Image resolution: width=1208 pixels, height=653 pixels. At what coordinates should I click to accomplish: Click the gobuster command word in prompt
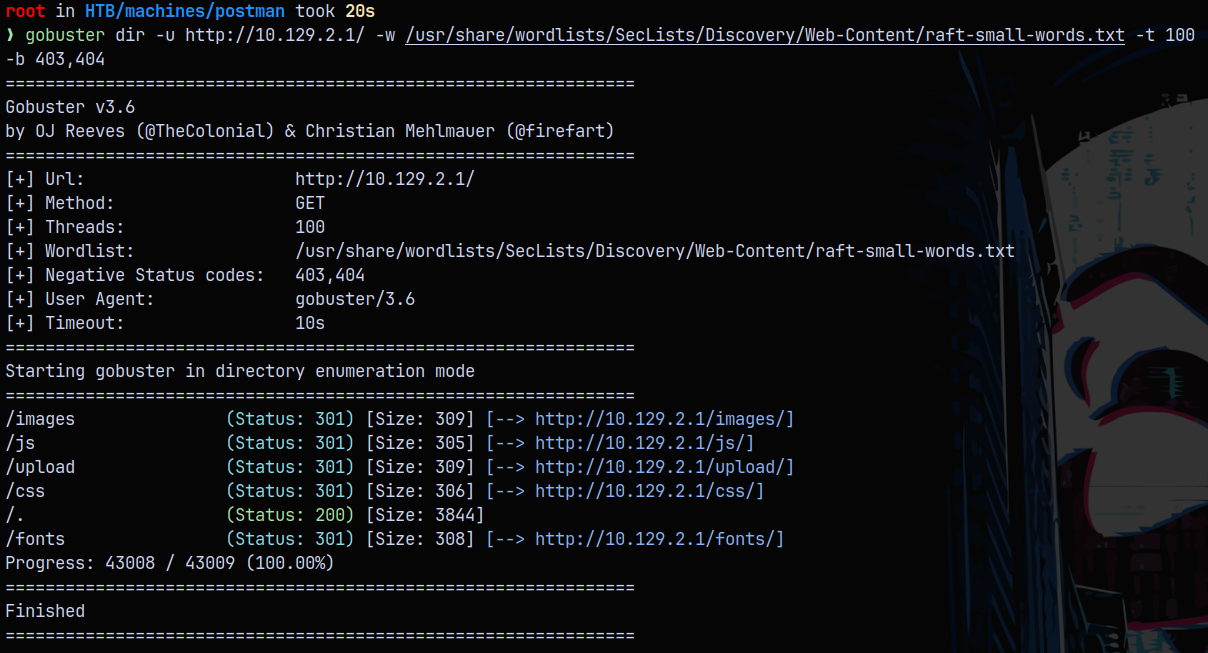[65, 35]
